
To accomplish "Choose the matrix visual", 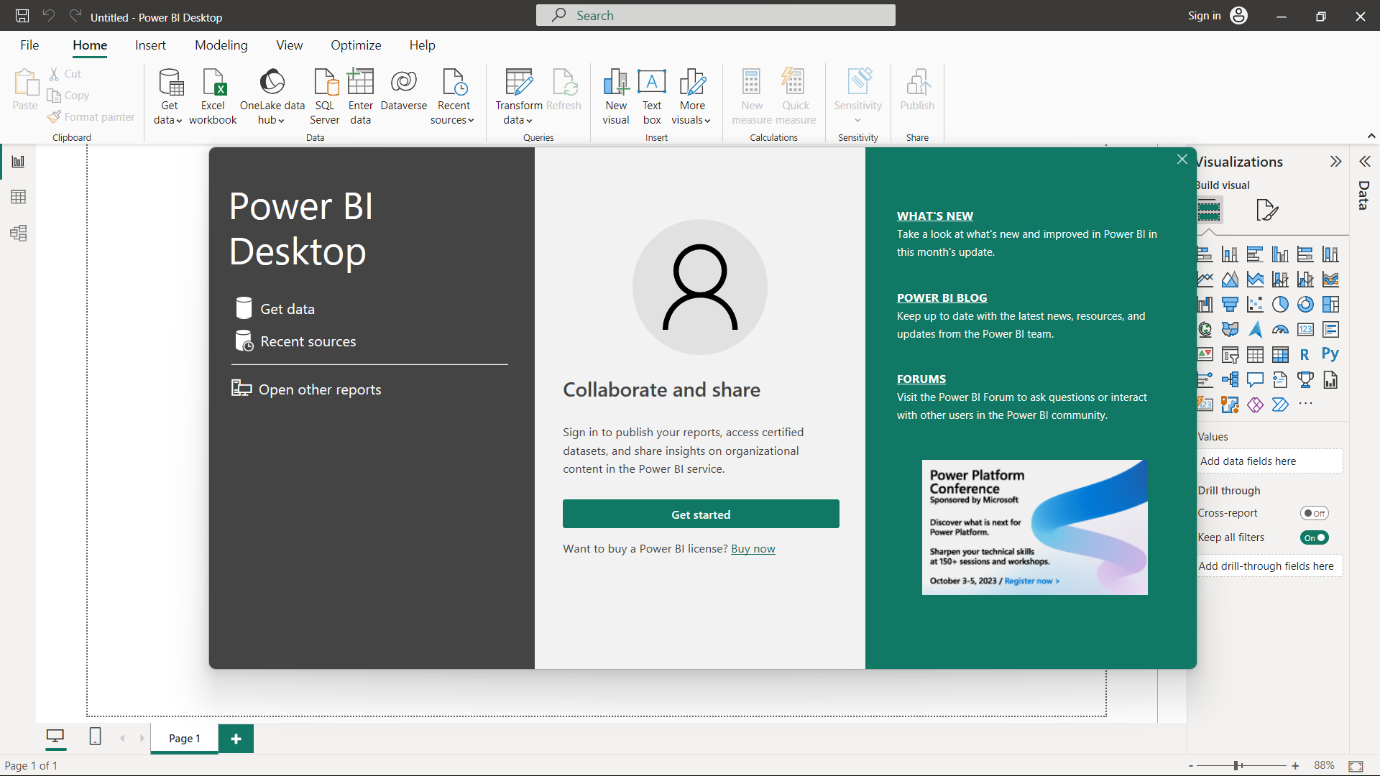I will 1280,354.
